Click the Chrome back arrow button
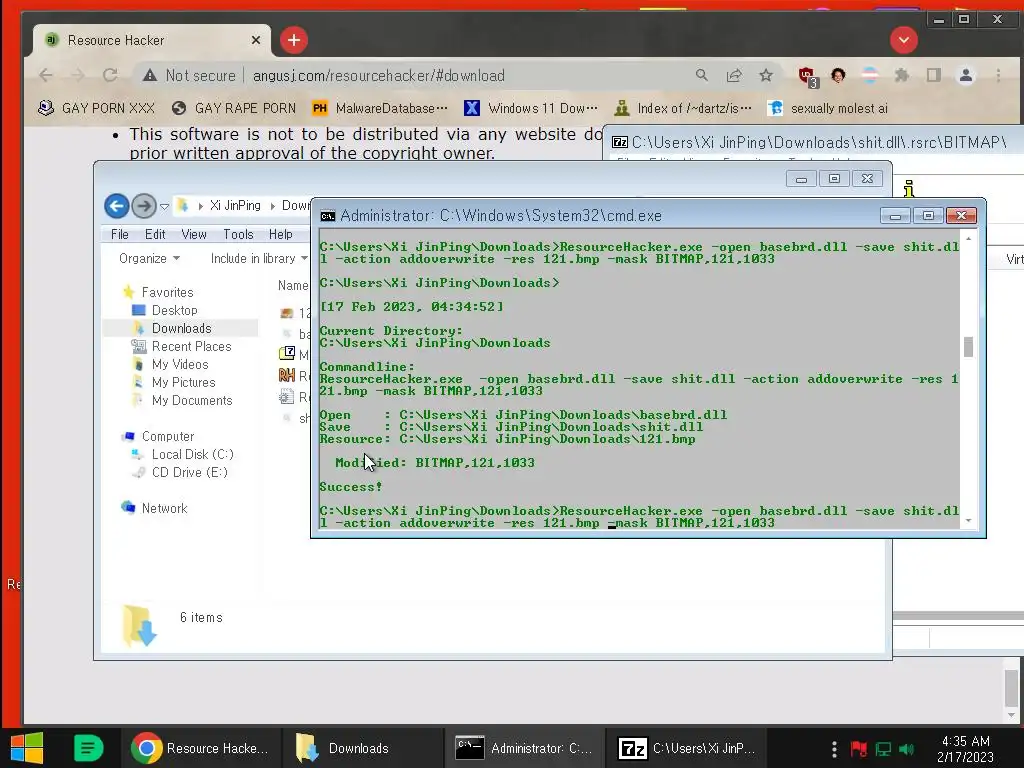The width and height of the screenshot is (1024, 768). coord(46,75)
